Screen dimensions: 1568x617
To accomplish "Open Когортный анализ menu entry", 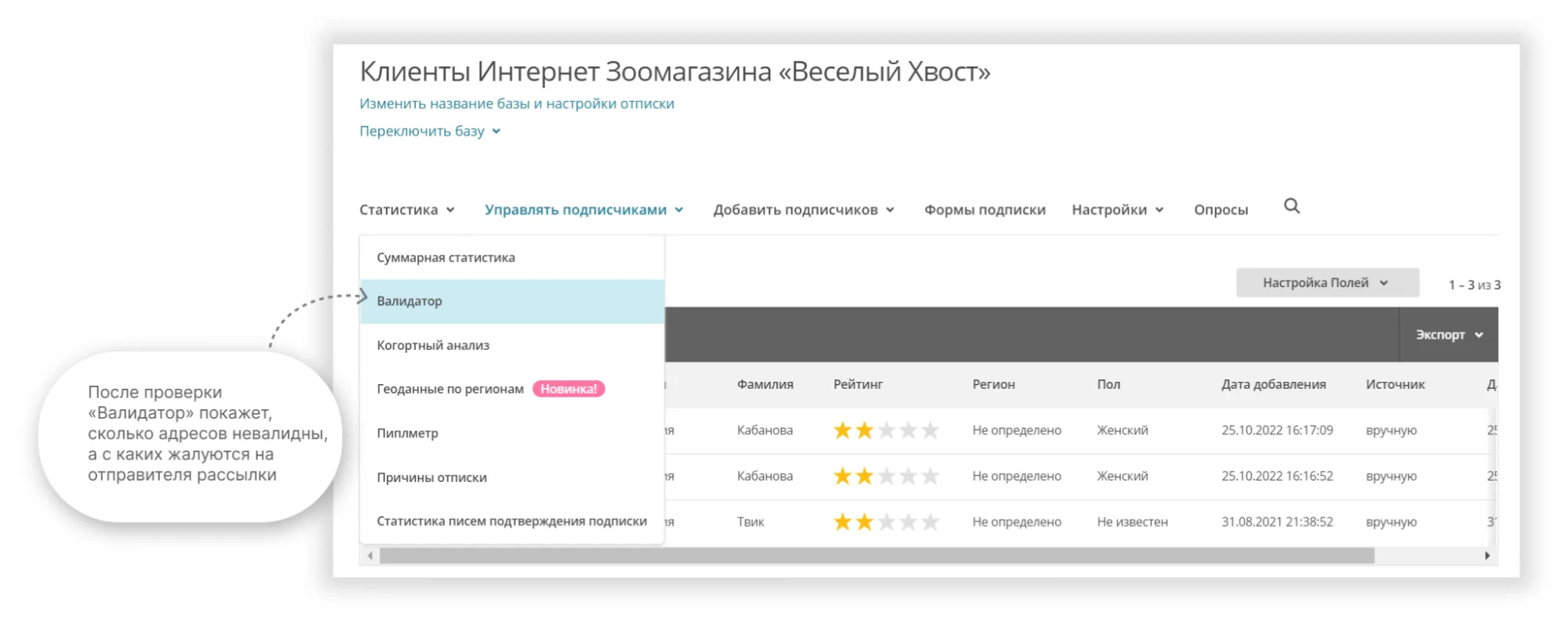I will (x=511, y=345).
